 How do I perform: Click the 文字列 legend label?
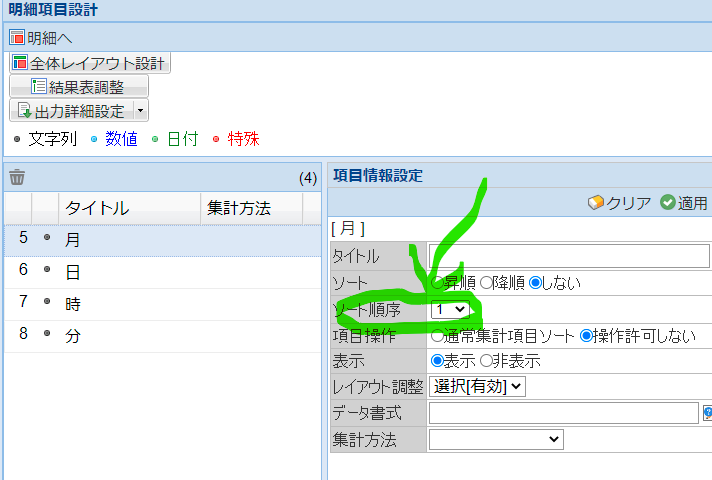[x=53, y=139]
